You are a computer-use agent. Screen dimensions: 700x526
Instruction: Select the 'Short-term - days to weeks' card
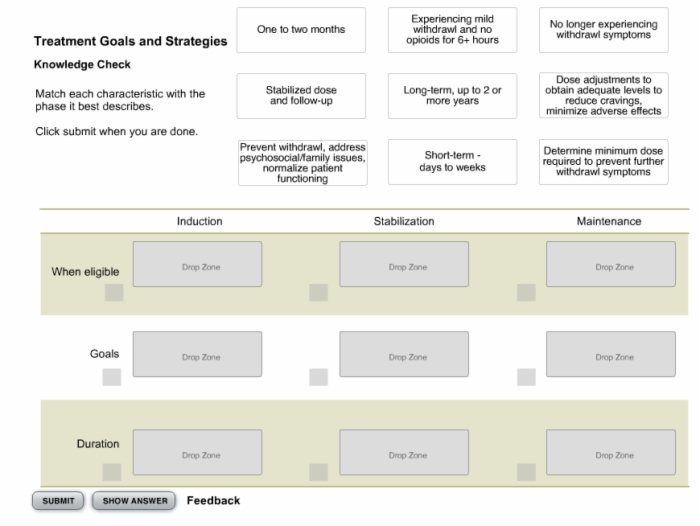(x=452, y=162)
